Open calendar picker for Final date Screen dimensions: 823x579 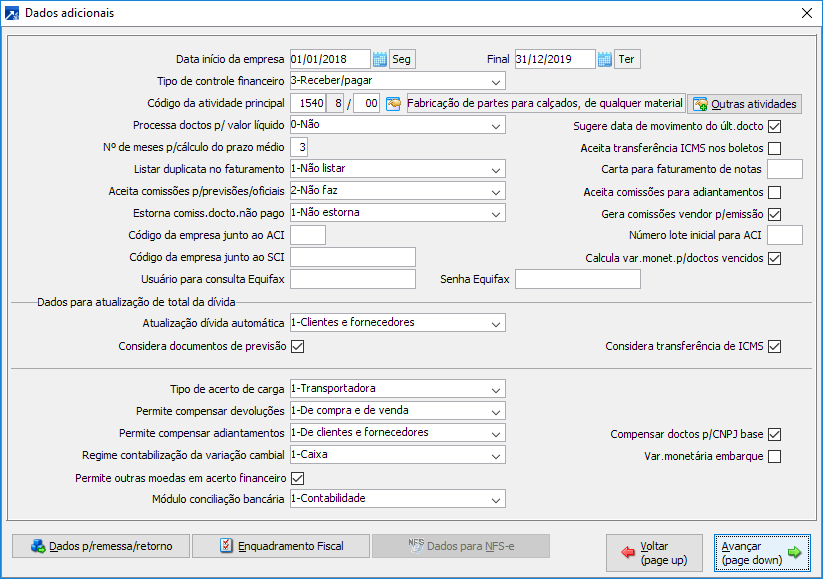tap(605, 59)
